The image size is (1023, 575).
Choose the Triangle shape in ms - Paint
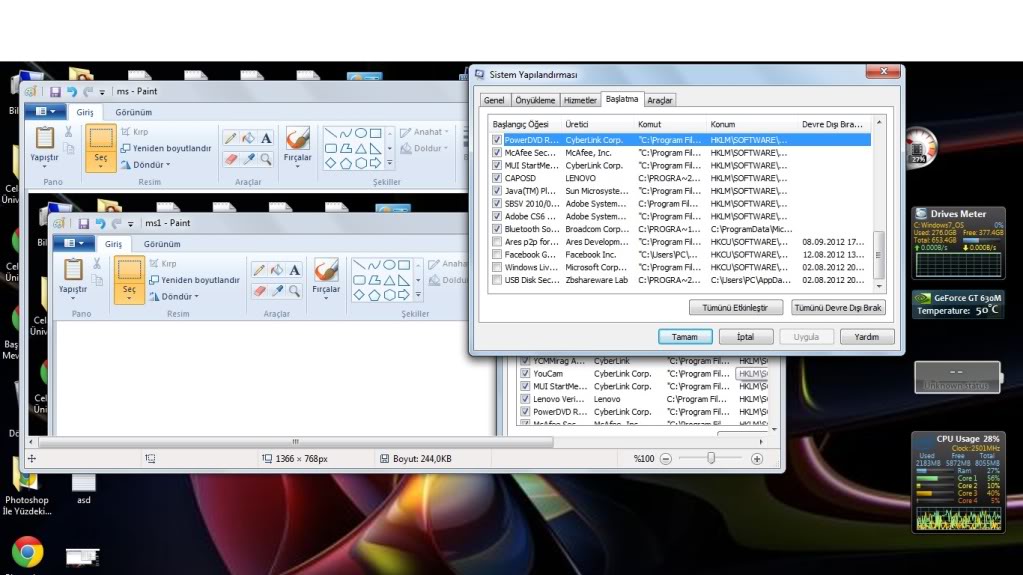(x=361, y=148)
